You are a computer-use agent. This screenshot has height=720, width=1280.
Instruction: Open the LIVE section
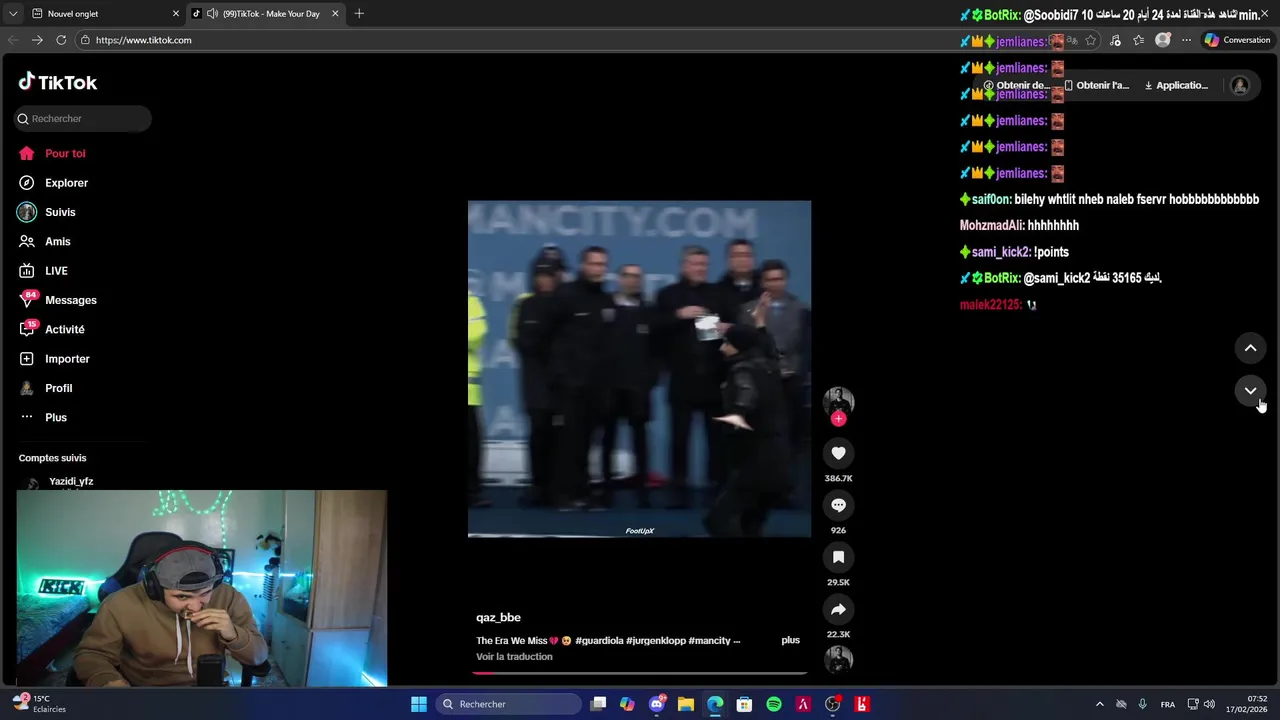click(43, 271)
